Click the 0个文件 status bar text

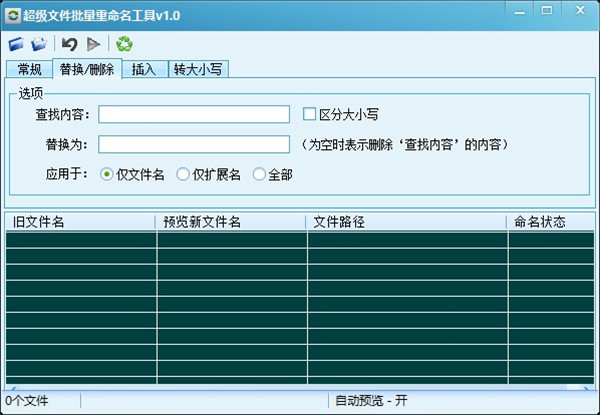(27, 401)
